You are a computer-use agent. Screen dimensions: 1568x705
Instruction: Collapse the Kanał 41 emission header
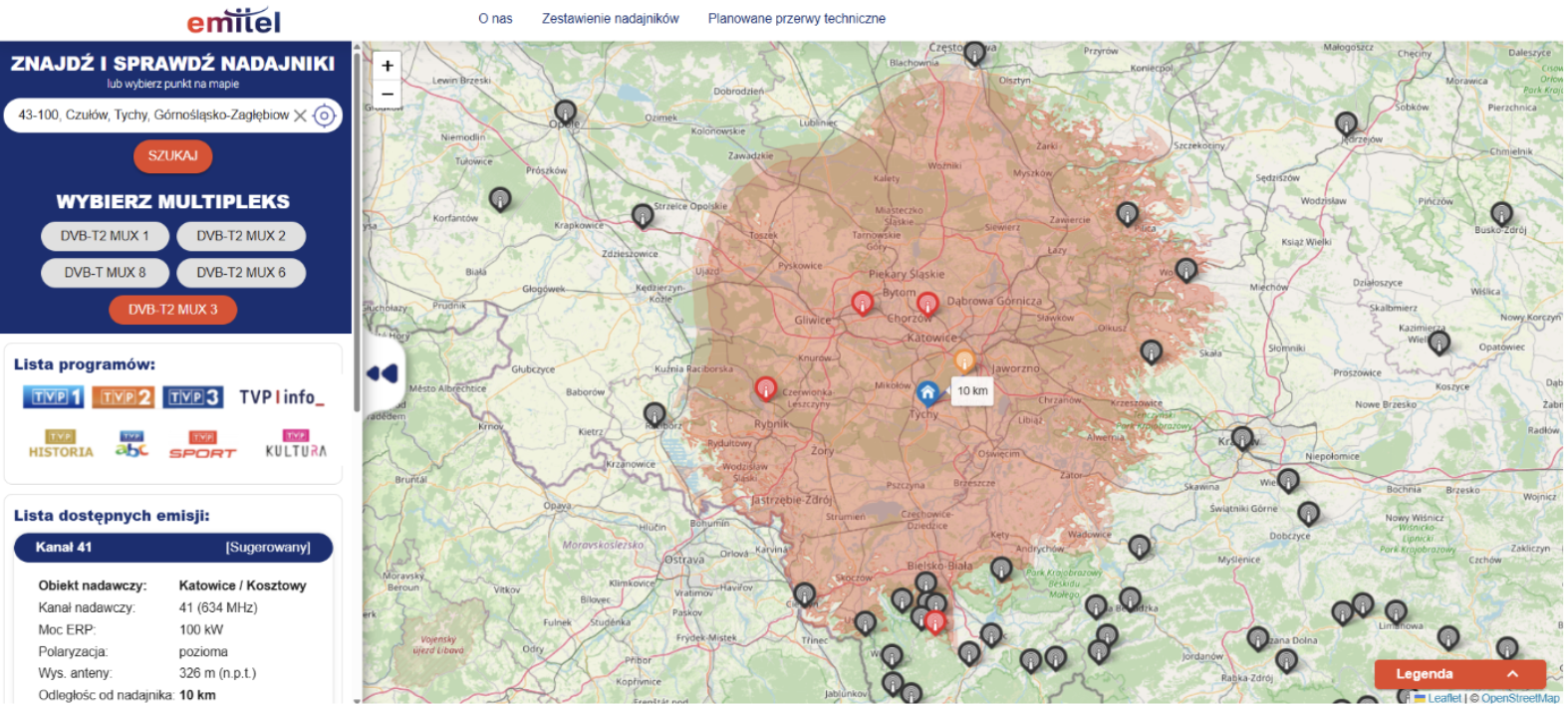tap(172, 548)
